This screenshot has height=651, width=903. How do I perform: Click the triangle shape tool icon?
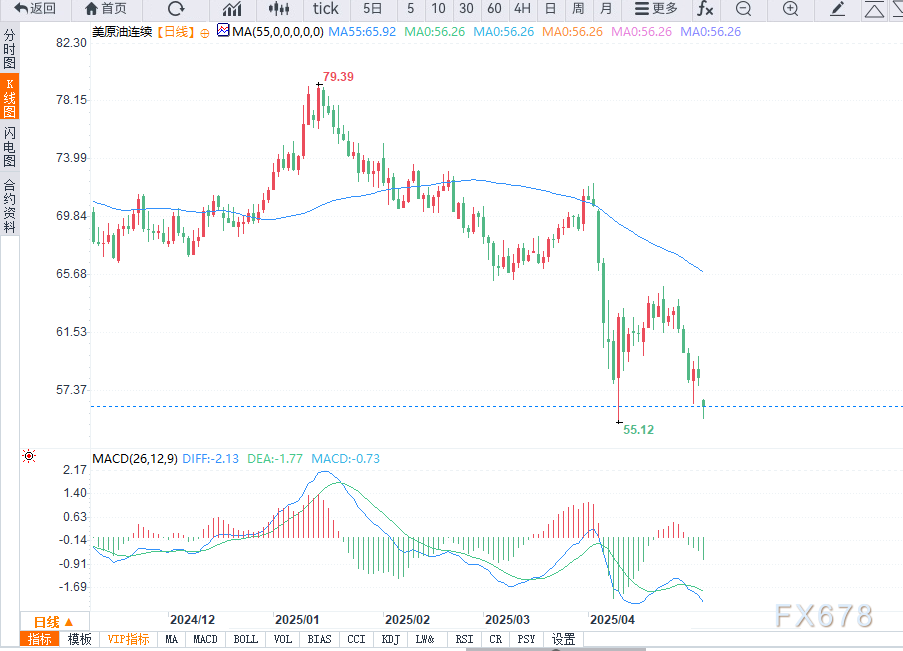tap(874, 10)
